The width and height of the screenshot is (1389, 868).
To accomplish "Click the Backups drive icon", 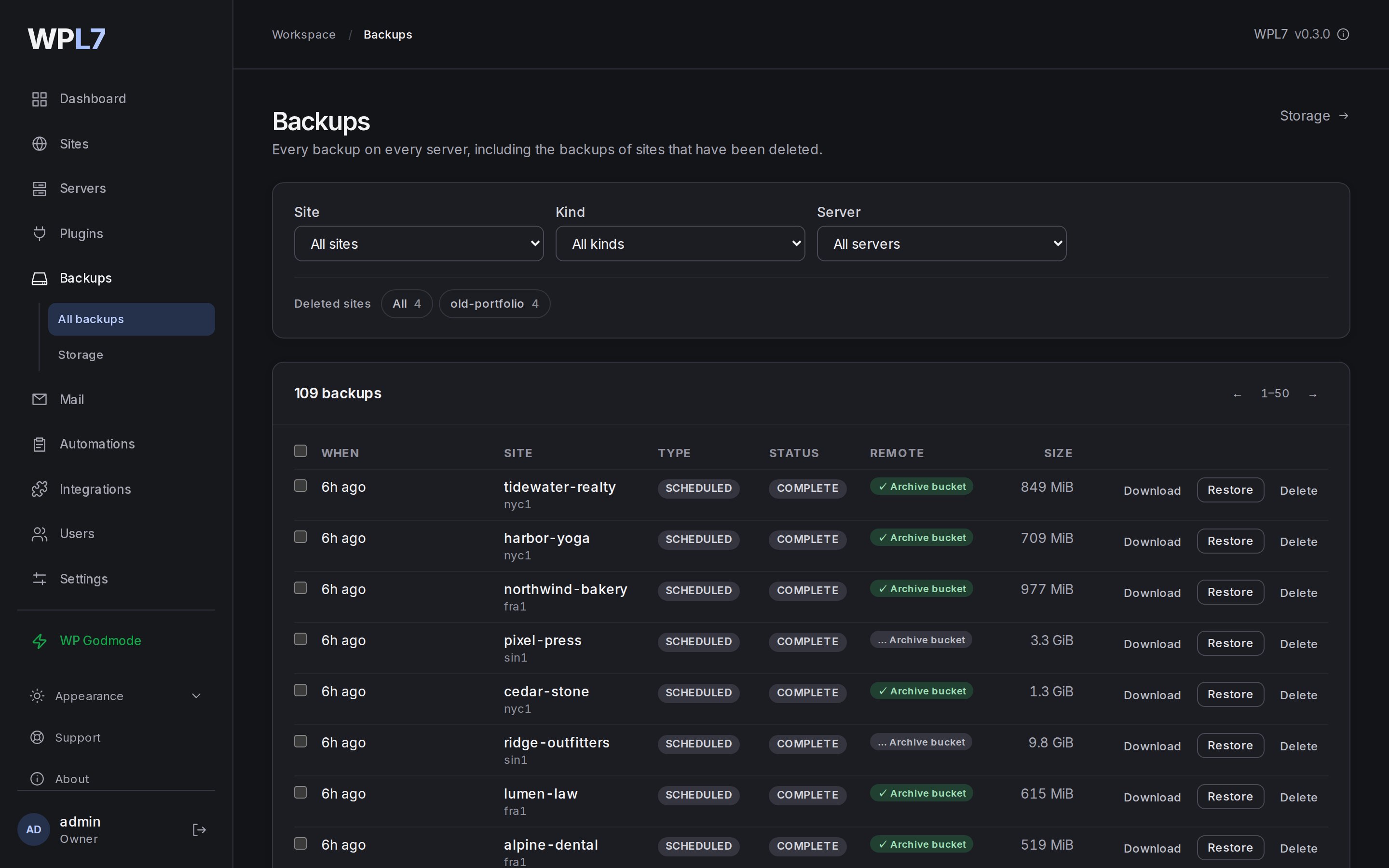I will click(x=39, y=278).
